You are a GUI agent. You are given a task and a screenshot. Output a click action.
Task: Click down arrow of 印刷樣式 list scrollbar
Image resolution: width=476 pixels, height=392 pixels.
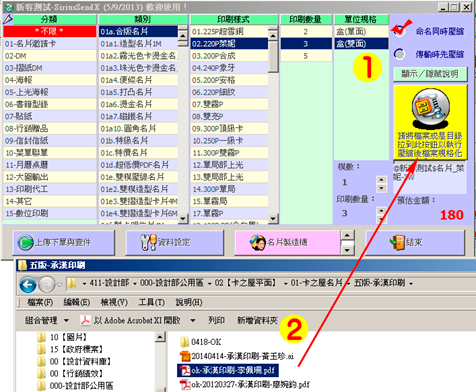click(x=273, y=219)
